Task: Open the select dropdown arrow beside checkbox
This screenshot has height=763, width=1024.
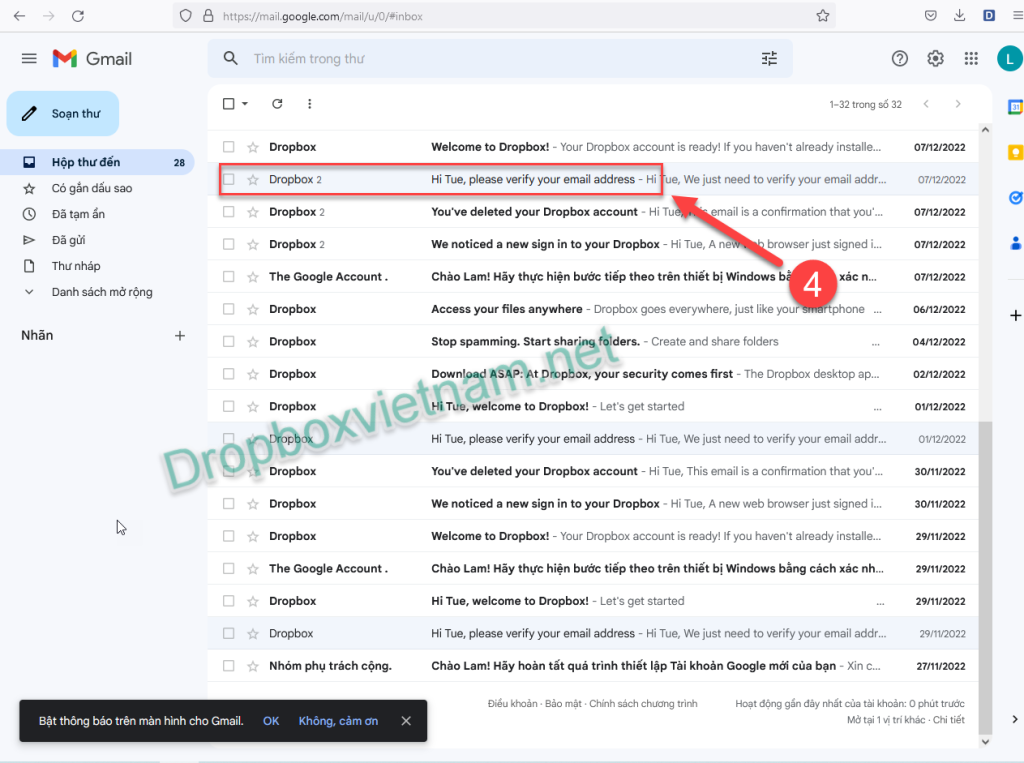Action: point(245,104)
